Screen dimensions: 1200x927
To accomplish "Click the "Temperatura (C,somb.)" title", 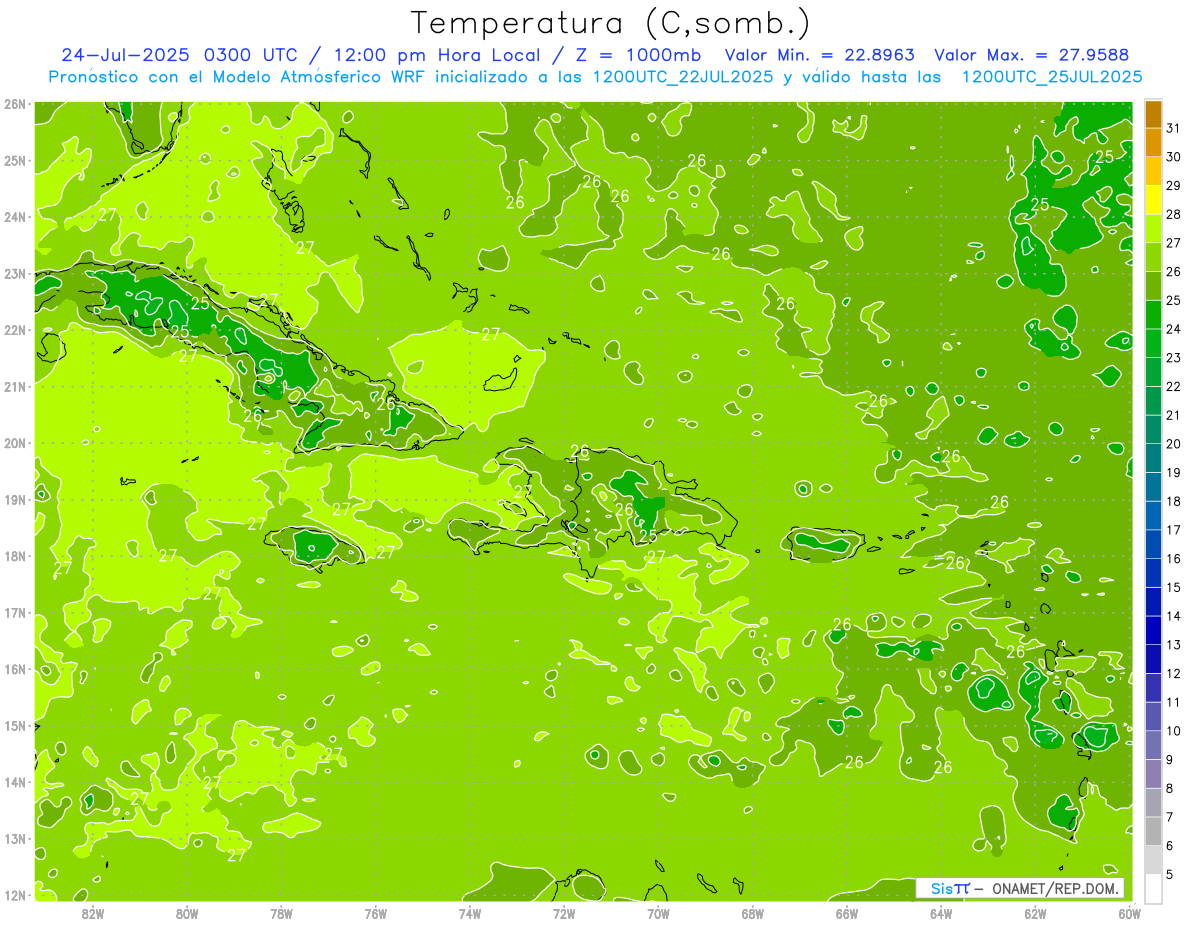I will pos(610,23).
